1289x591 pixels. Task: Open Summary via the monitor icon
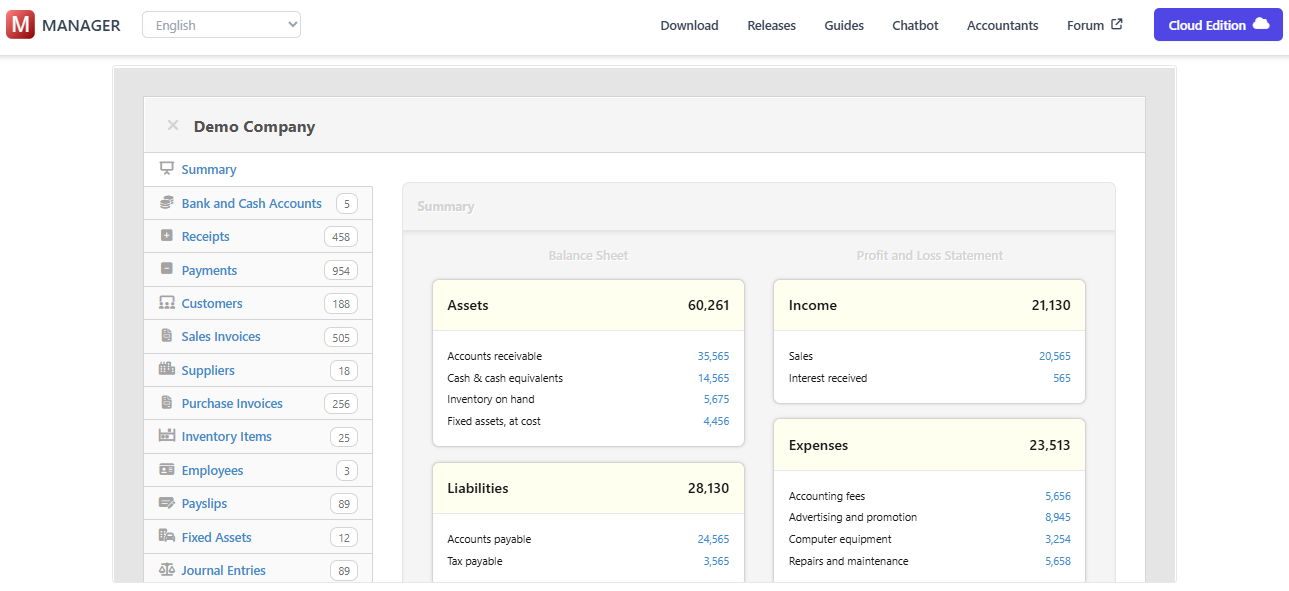pyautogui.click(x=165, y=169)
